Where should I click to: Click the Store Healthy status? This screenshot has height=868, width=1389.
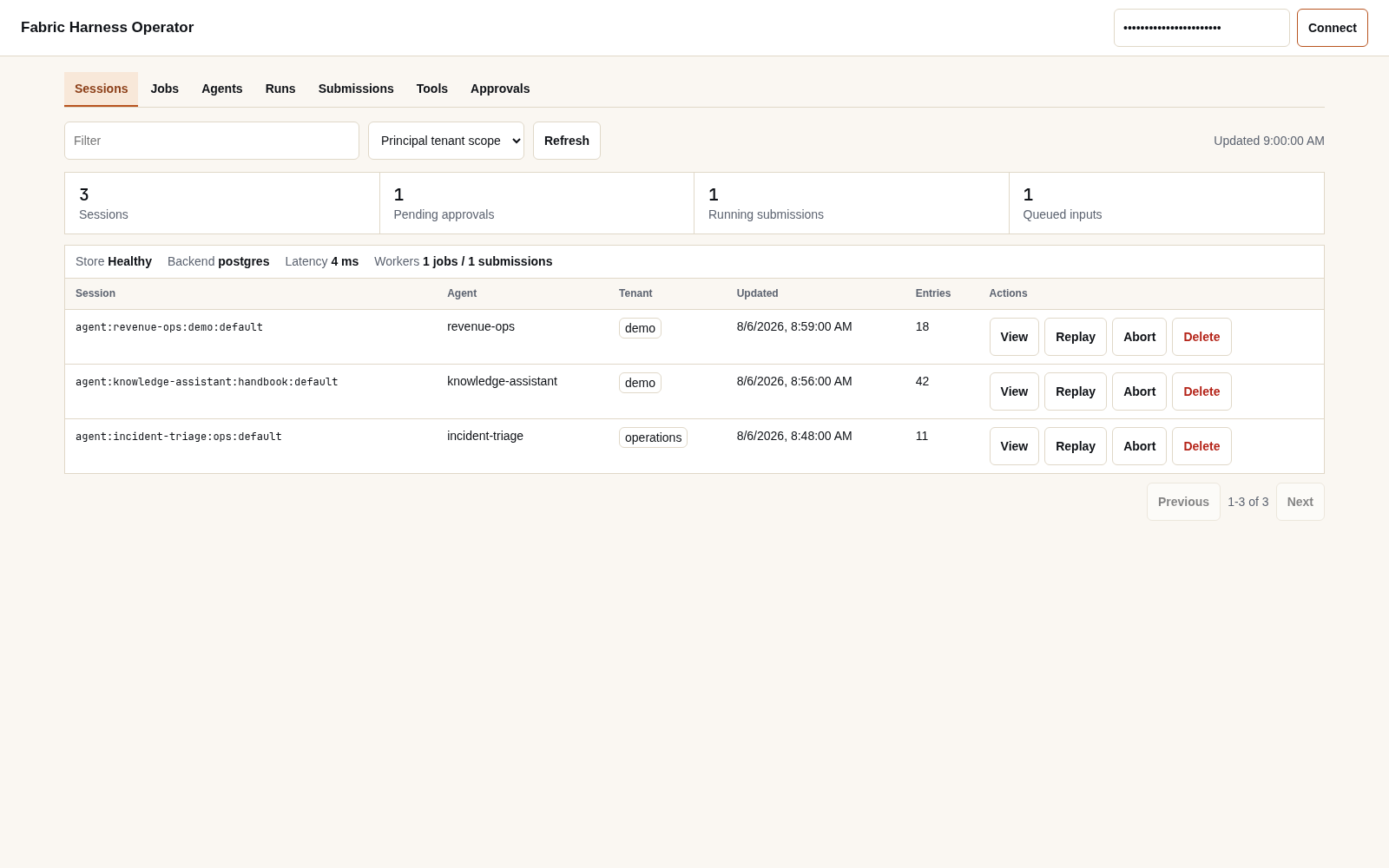click(114, 261)
